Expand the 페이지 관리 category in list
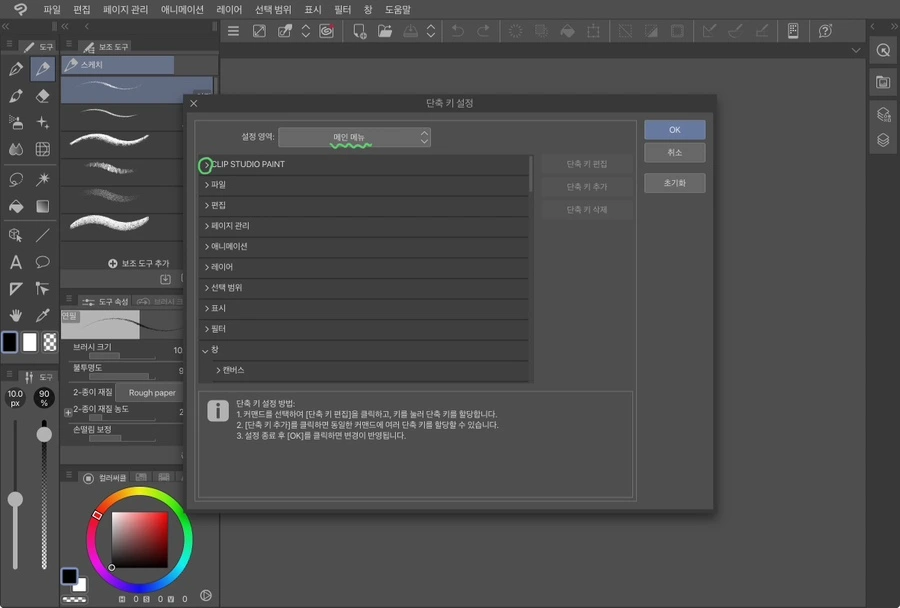The width and height of the screenshot is (900, 608). coord(207,226)
